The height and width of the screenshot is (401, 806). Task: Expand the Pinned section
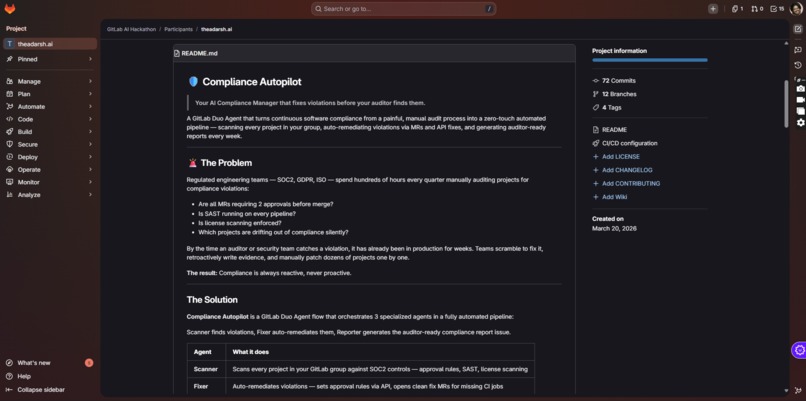[50, 59]
